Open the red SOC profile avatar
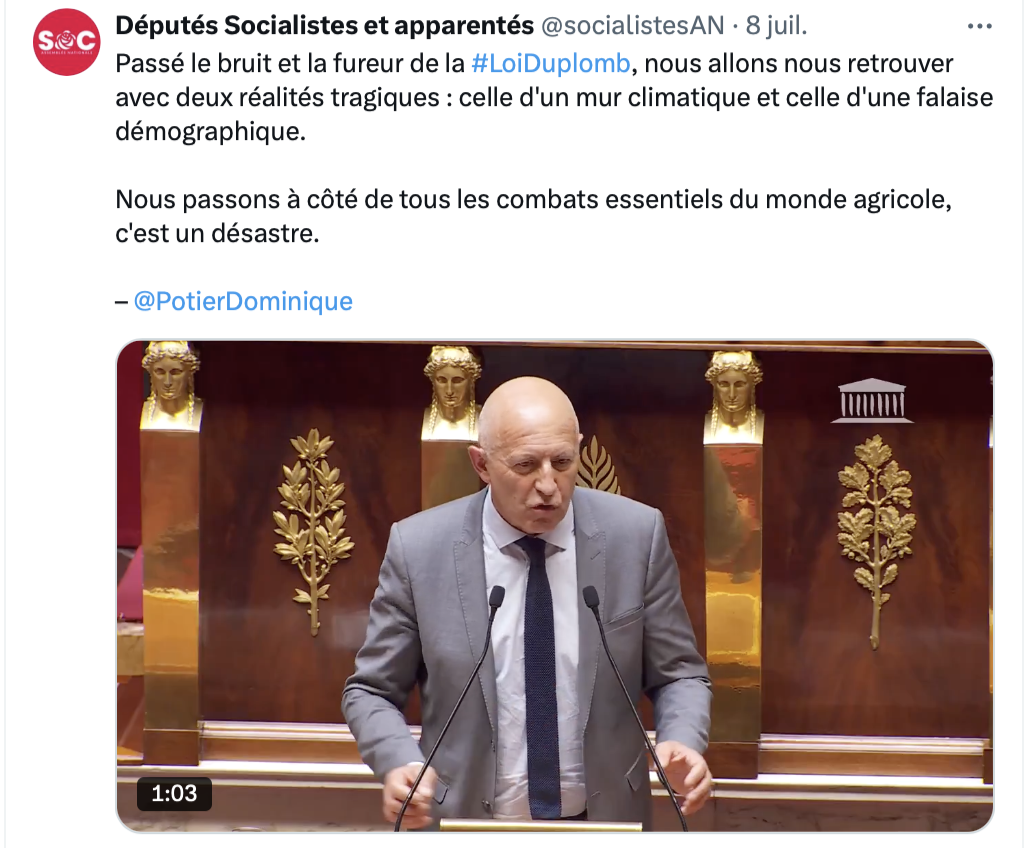This screenshot has height=848, width=1024. pos(67,42)
